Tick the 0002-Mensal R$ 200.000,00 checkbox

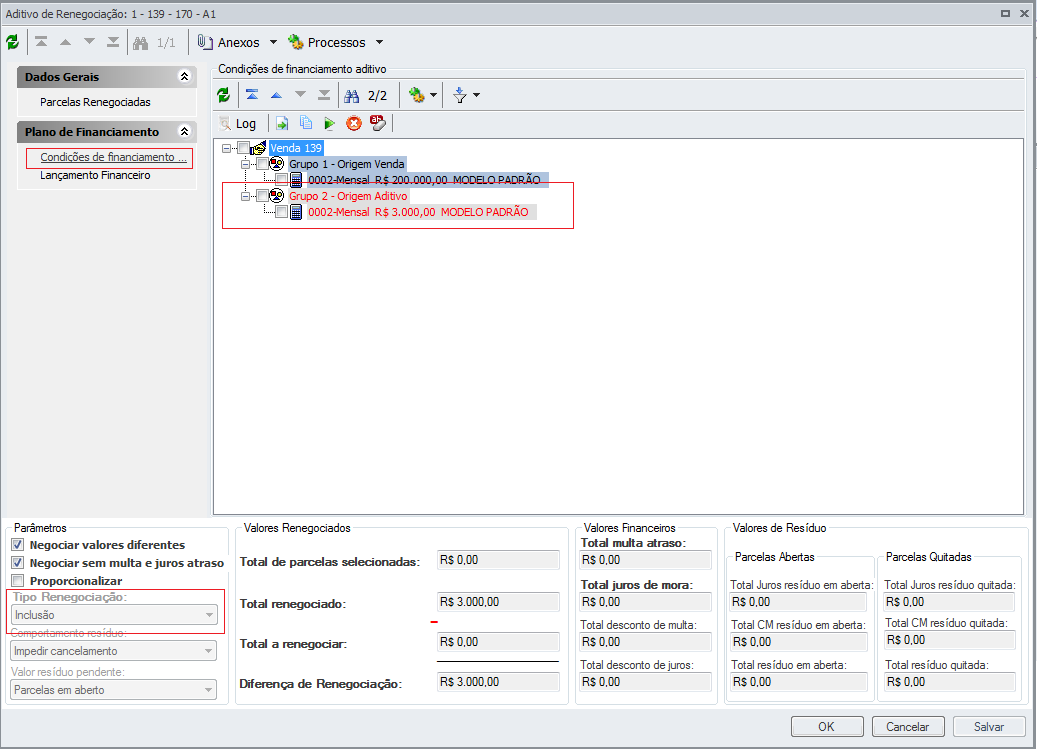point(282,180)
